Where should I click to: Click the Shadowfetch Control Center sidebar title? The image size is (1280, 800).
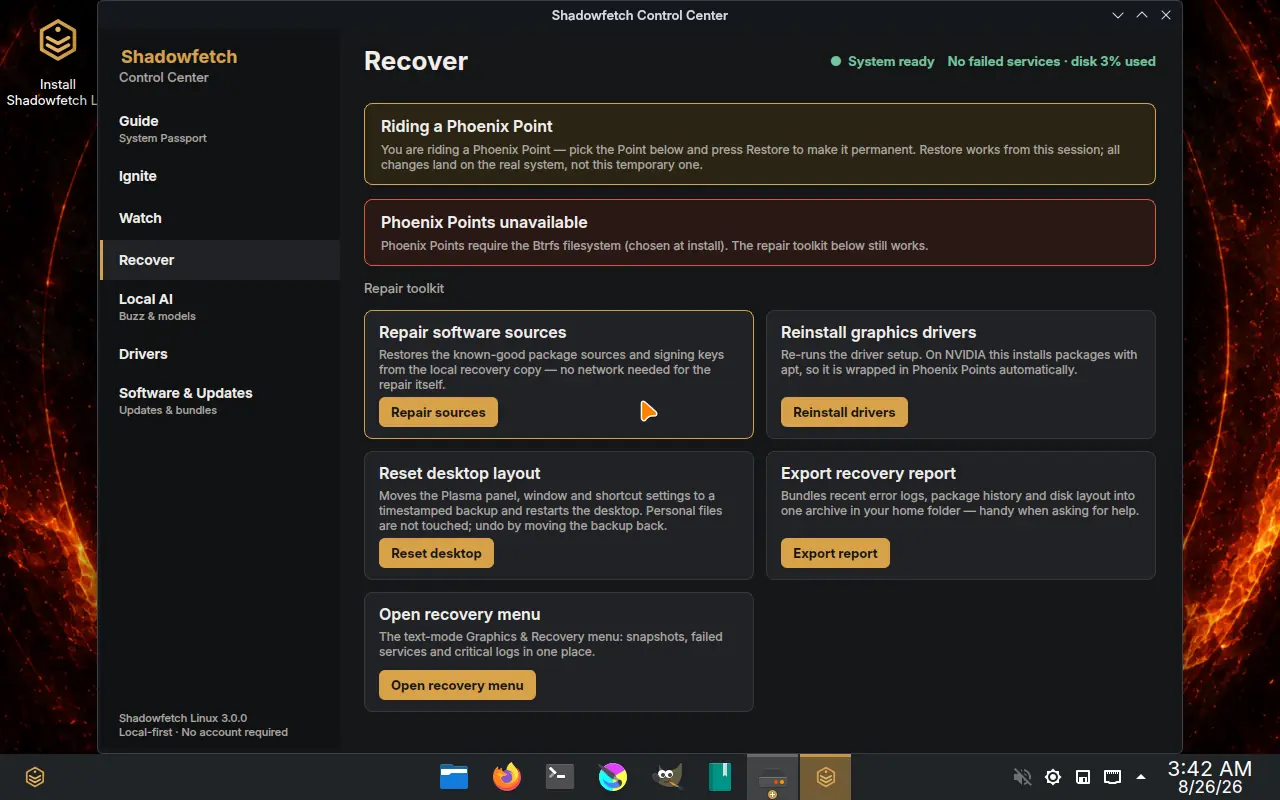(x=179, y=66)
